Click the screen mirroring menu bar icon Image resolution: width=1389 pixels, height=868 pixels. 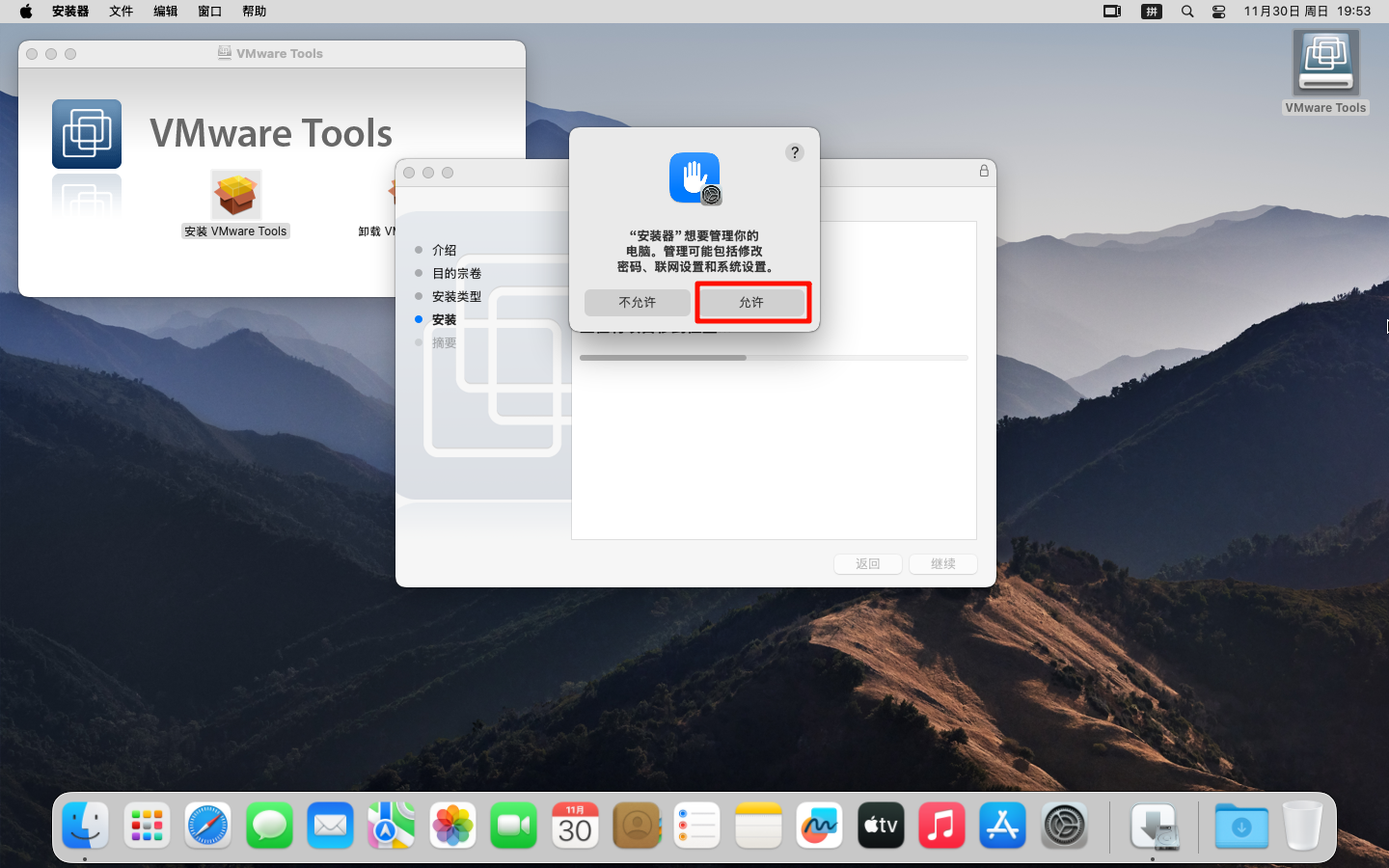pos(1112,12)
